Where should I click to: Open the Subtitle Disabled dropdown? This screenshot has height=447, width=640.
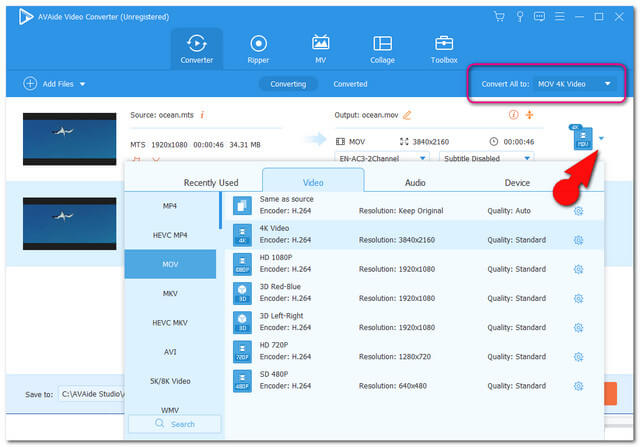[x=486, y=158]
